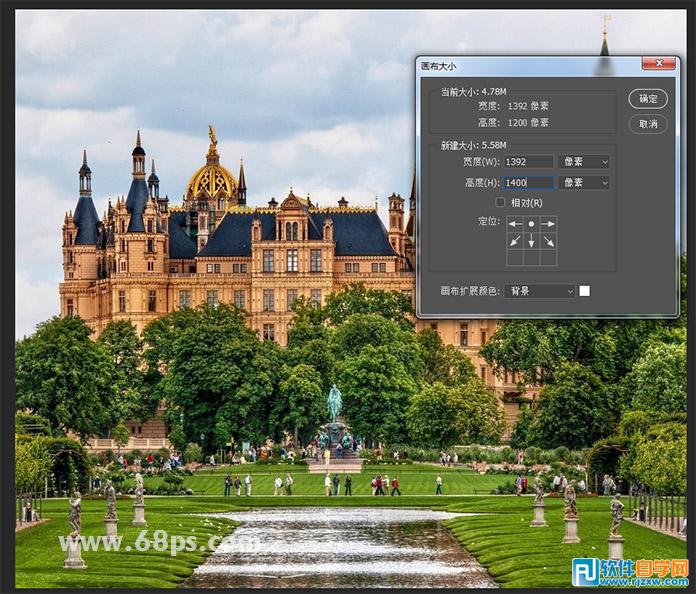Click the 宽度(W) input field showing 1392
The image size is (696, 594).
(x=528, y=161)
